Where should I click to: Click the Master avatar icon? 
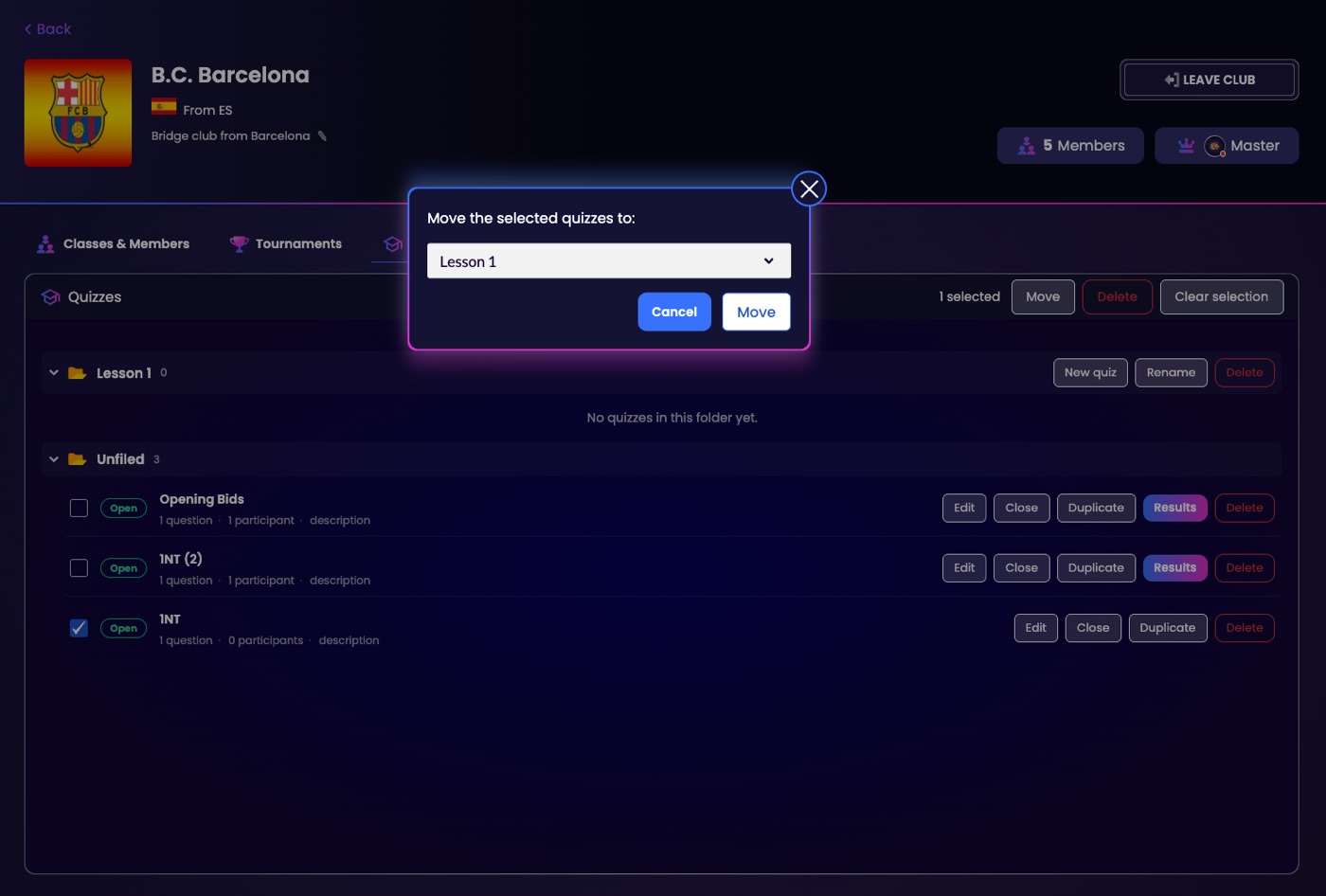pyautogui.click(x=1214, y=146)
